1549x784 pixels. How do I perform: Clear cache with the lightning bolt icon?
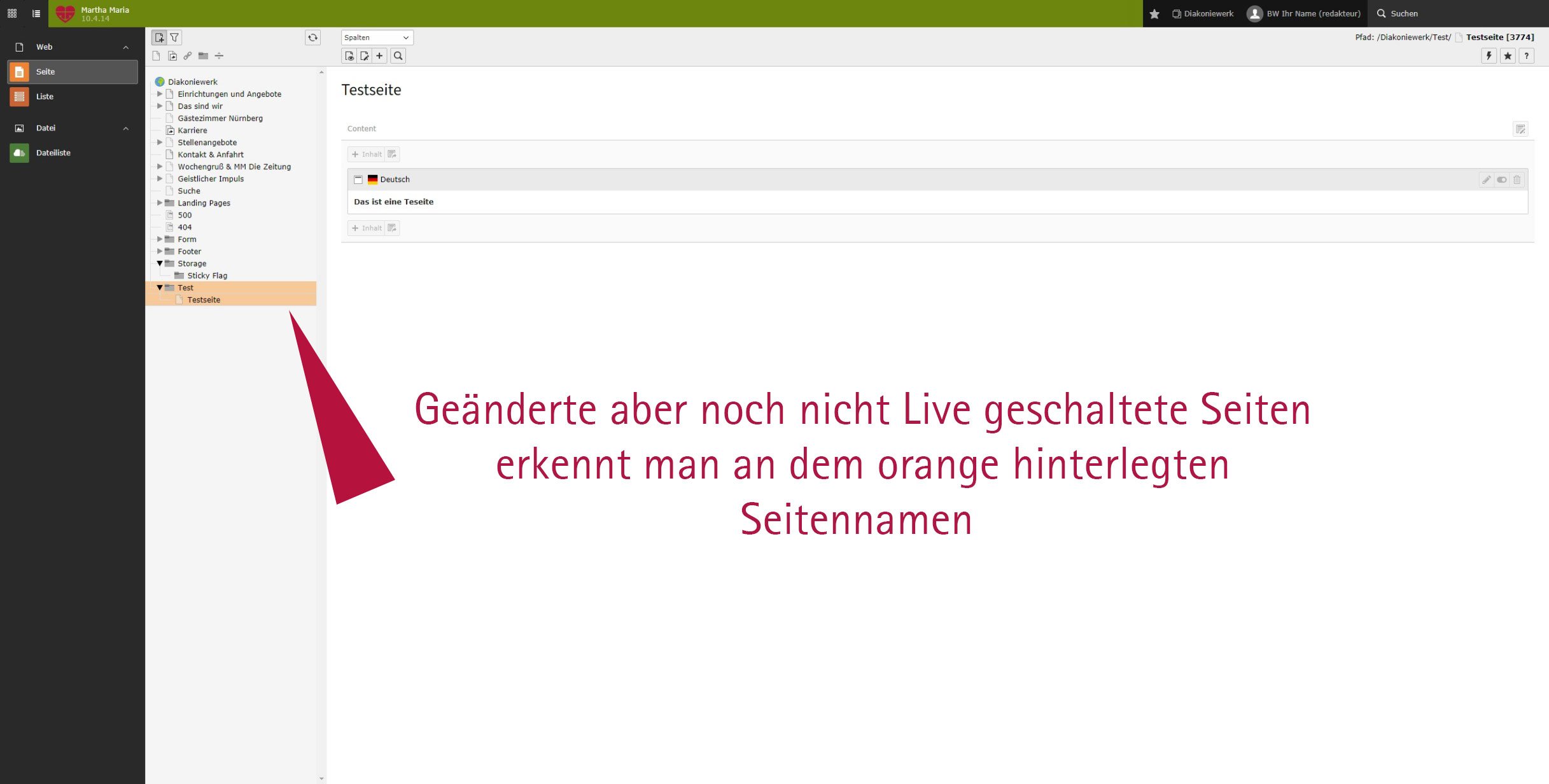point(1489,55)
